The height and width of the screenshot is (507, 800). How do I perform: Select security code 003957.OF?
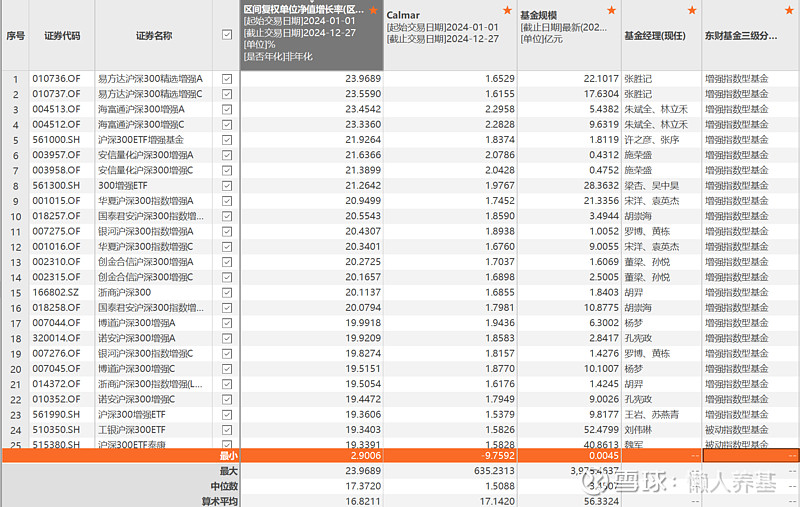tap(56, 155)
